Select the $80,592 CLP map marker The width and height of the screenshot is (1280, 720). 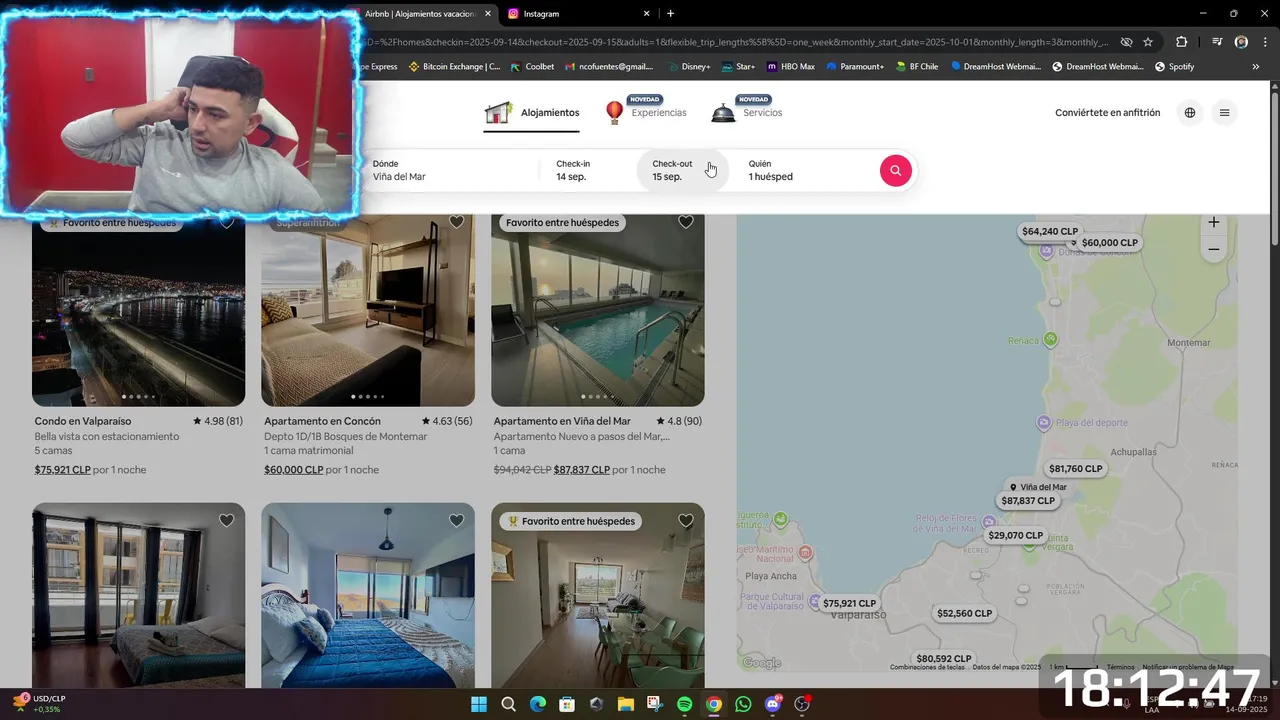coord(944,659)
